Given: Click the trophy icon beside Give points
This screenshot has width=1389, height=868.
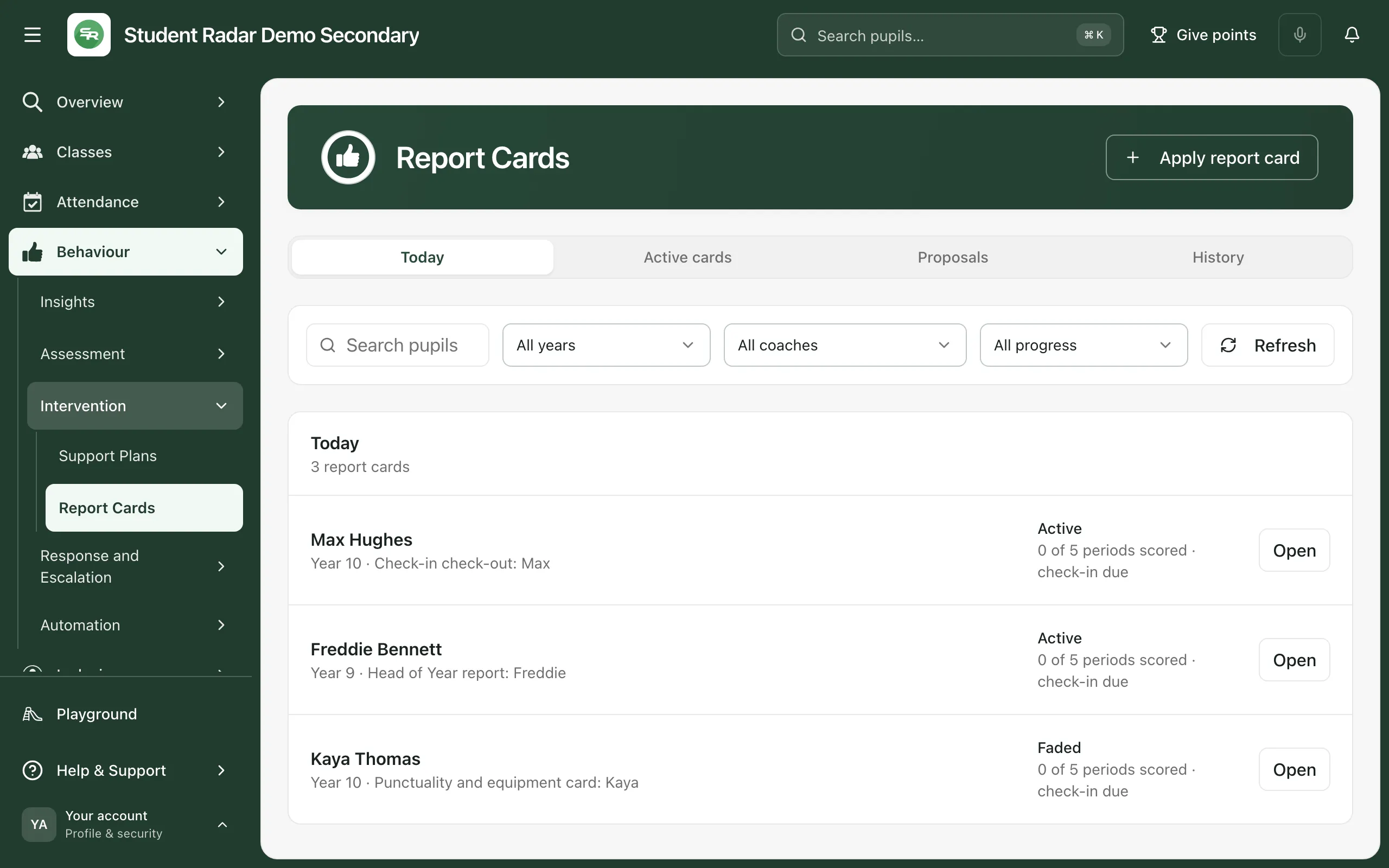Looking at the screenshot, I should coord(1158,35).
